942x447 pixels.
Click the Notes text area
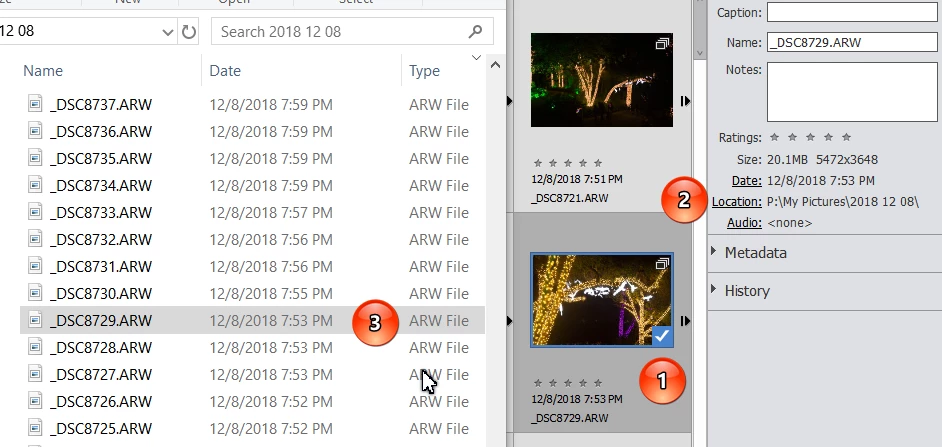852,92
